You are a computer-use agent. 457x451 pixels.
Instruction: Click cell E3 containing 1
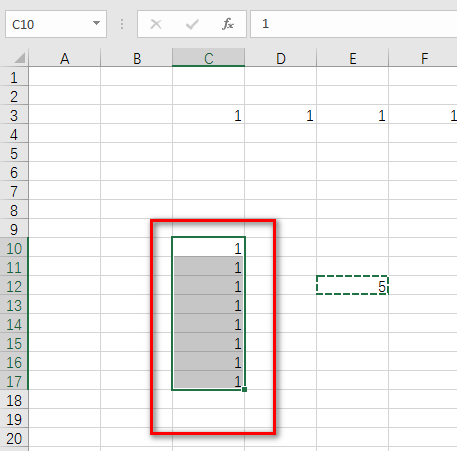pos(353,115)
